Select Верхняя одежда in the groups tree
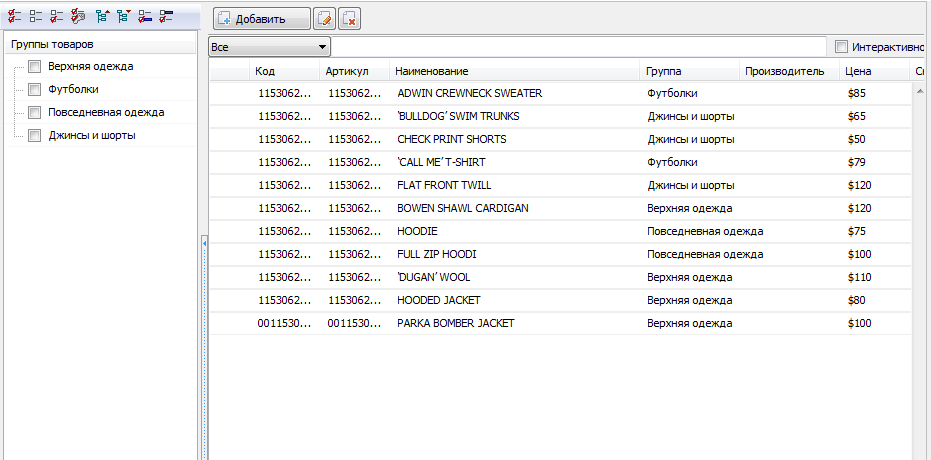The image size is (931, 460). pyautogui.click(x=91, y=66)
